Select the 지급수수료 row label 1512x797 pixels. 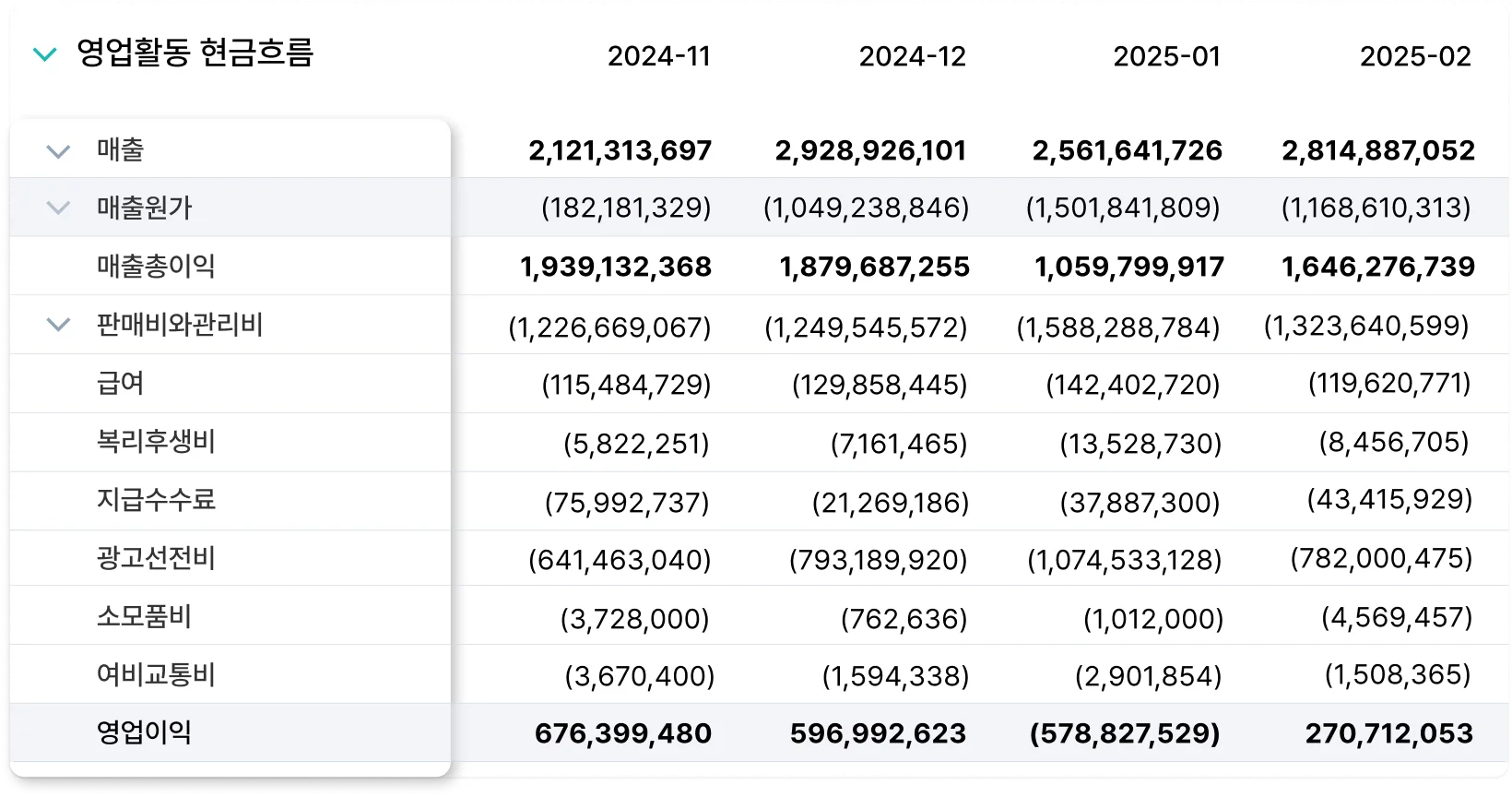(156, 500)
